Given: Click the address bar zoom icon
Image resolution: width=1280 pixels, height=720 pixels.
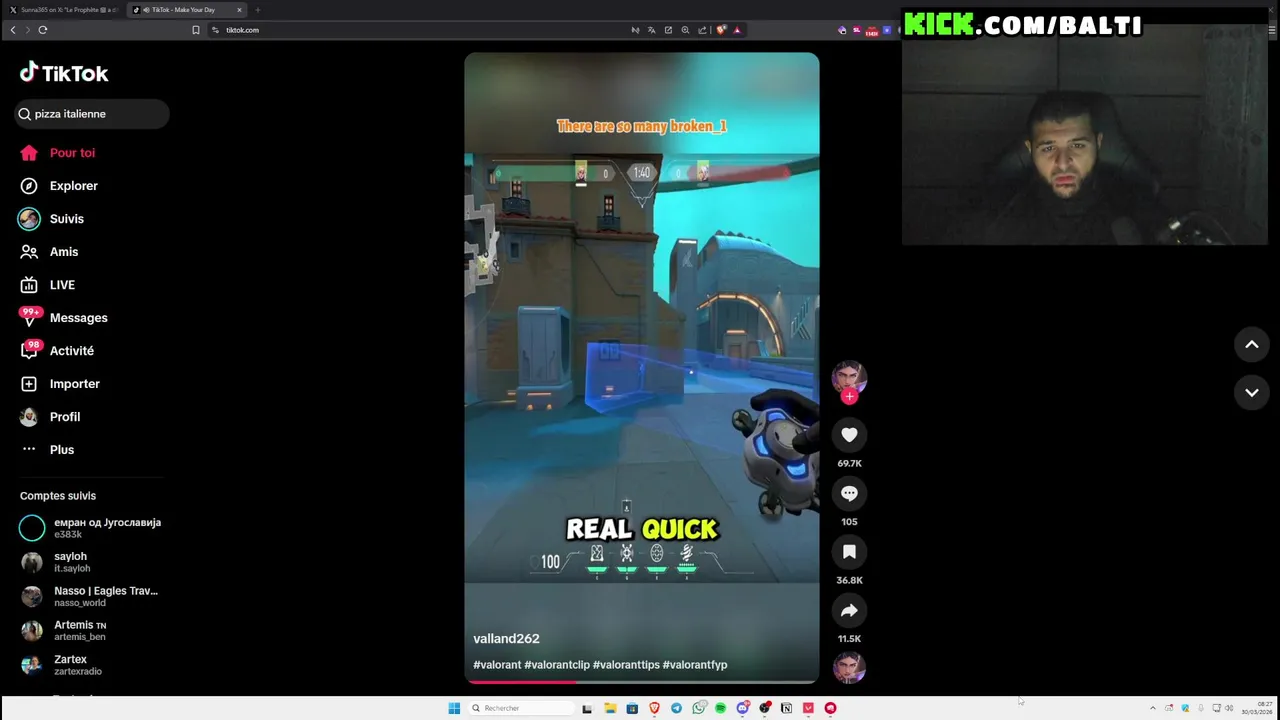Looking at the screenshot, I should (685, 30).
